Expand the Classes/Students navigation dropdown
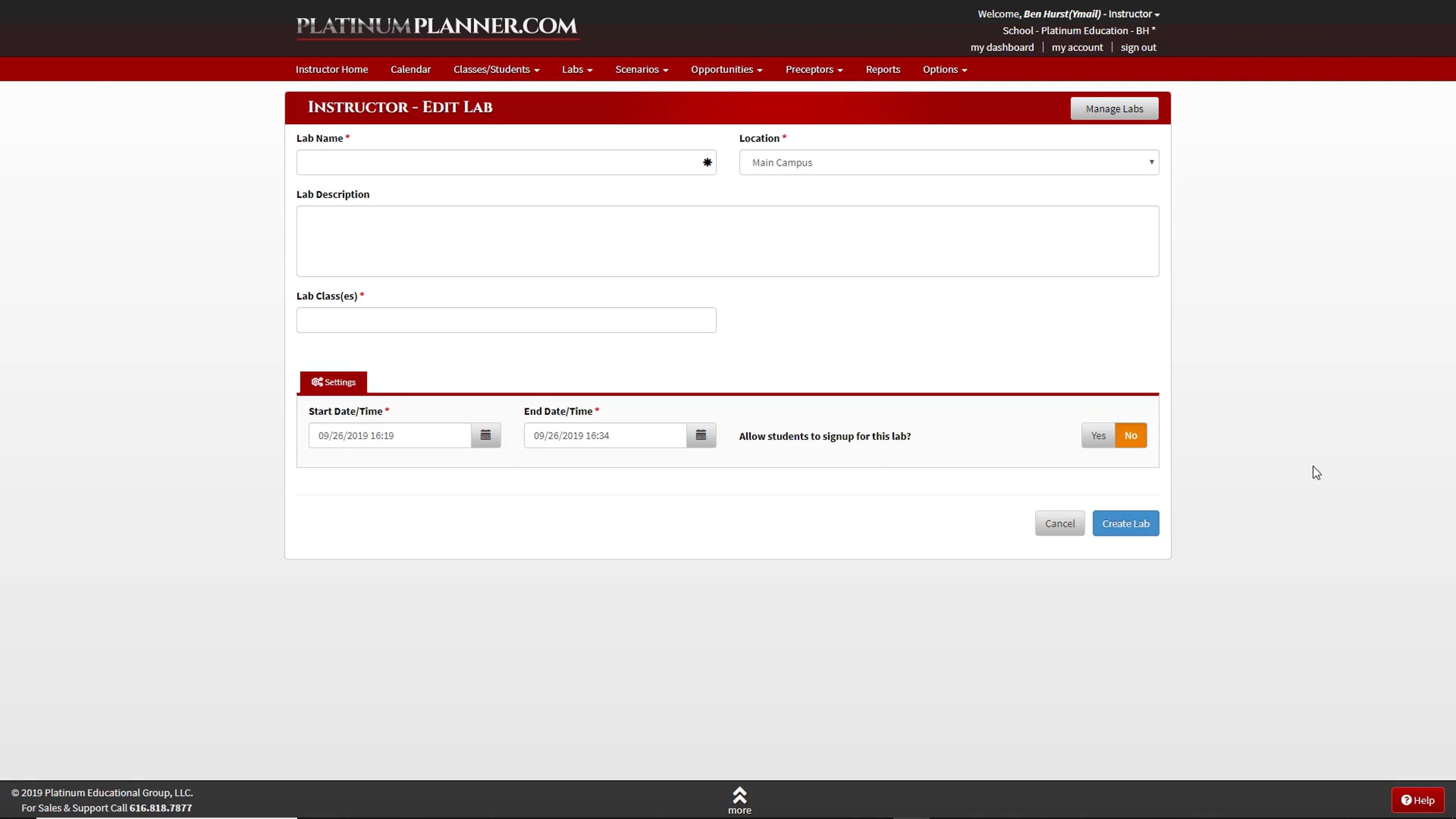Viewport: 1456px width, 819px height. 496,69
